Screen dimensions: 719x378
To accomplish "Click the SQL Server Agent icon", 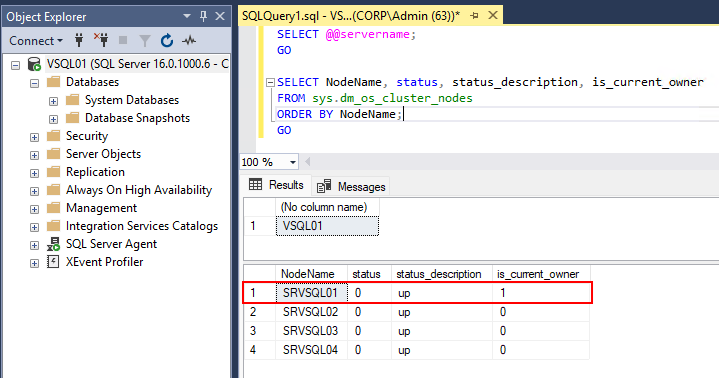I will (53, 244).
